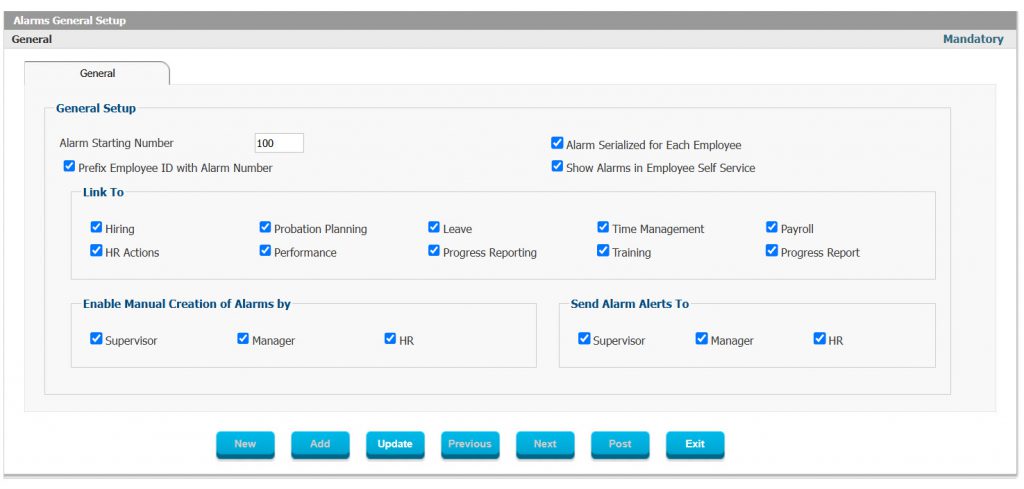Uncheck Manager under Send Alarm Alerts To
Screen dimensions: 1024x489
(701, 339)
